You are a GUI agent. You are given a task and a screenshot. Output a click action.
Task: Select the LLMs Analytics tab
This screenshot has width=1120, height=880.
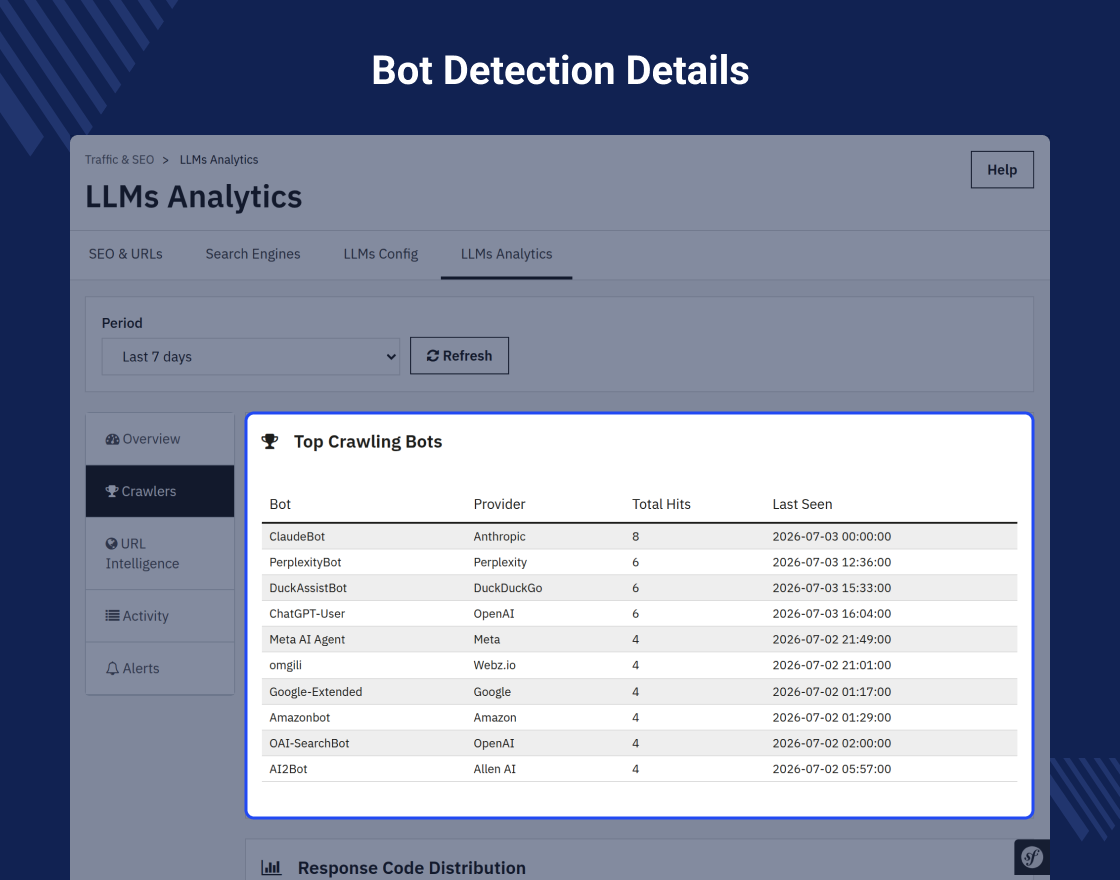[506, 254]
